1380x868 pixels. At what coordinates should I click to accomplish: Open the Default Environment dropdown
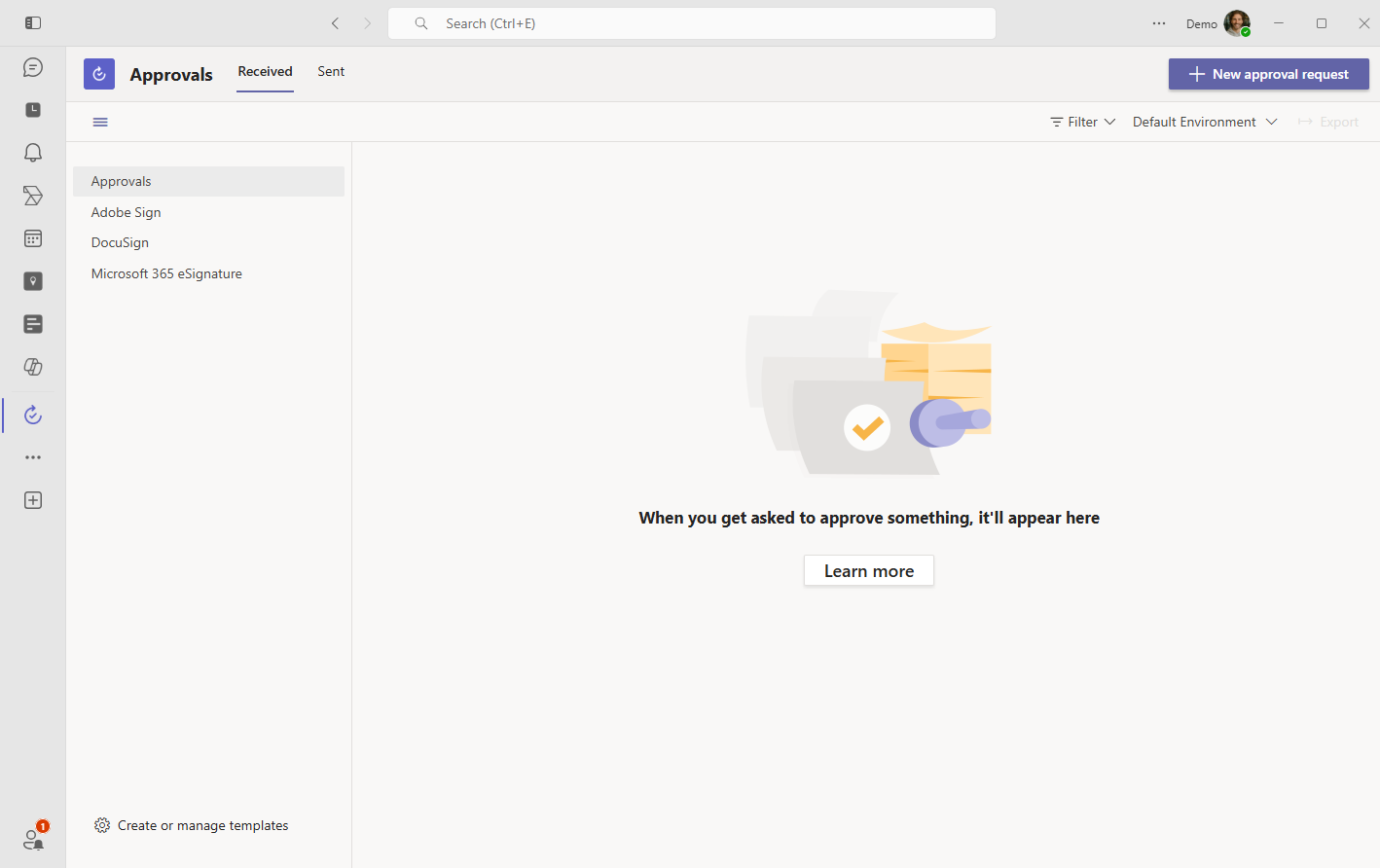pyautogui.click(x=1205, y=122)
